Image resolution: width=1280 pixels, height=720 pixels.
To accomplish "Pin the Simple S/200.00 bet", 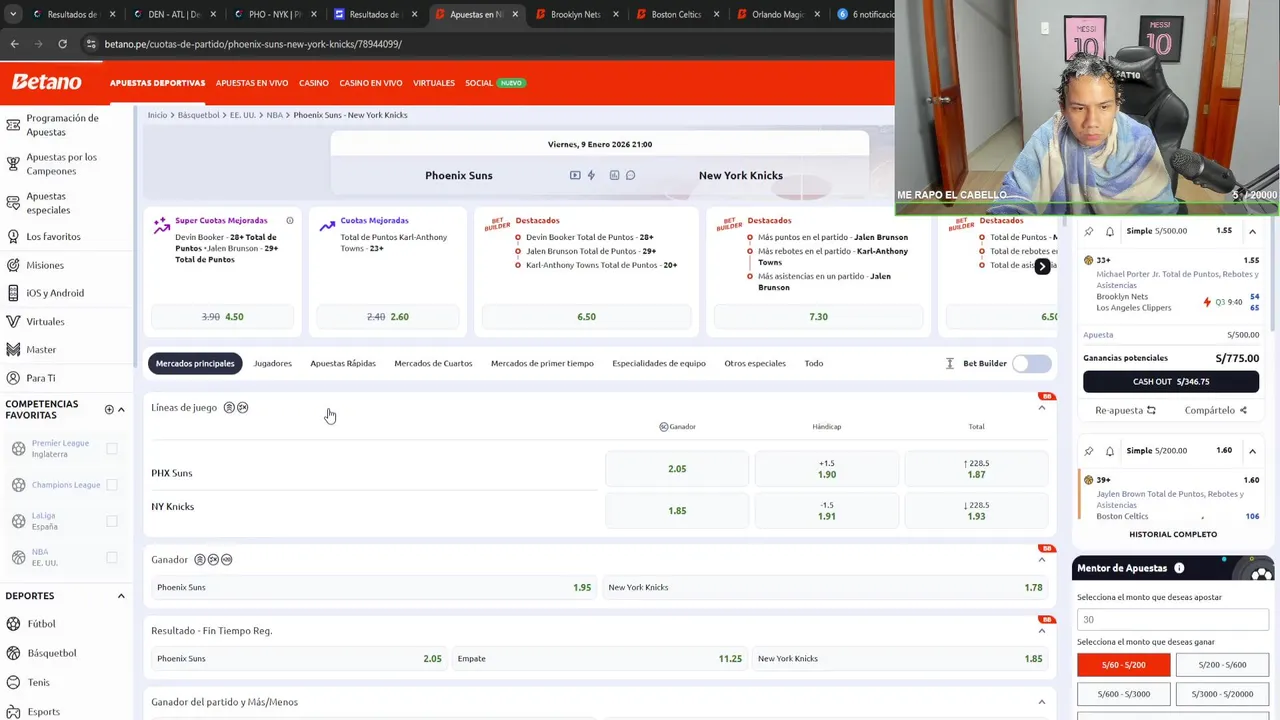I will (1089, 451).
